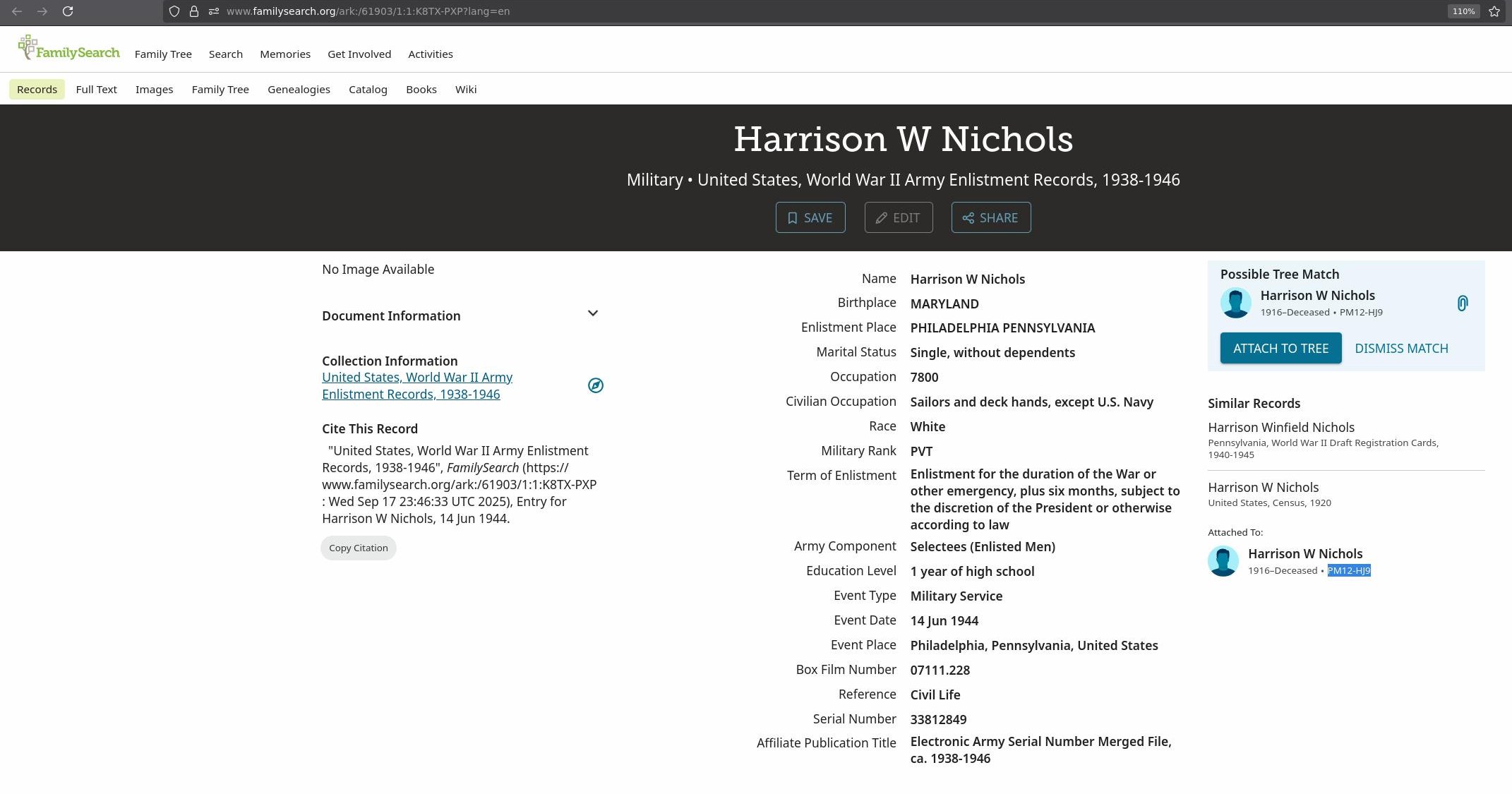Click the SHARE button
1512x794 pixels.
point(991,217)
